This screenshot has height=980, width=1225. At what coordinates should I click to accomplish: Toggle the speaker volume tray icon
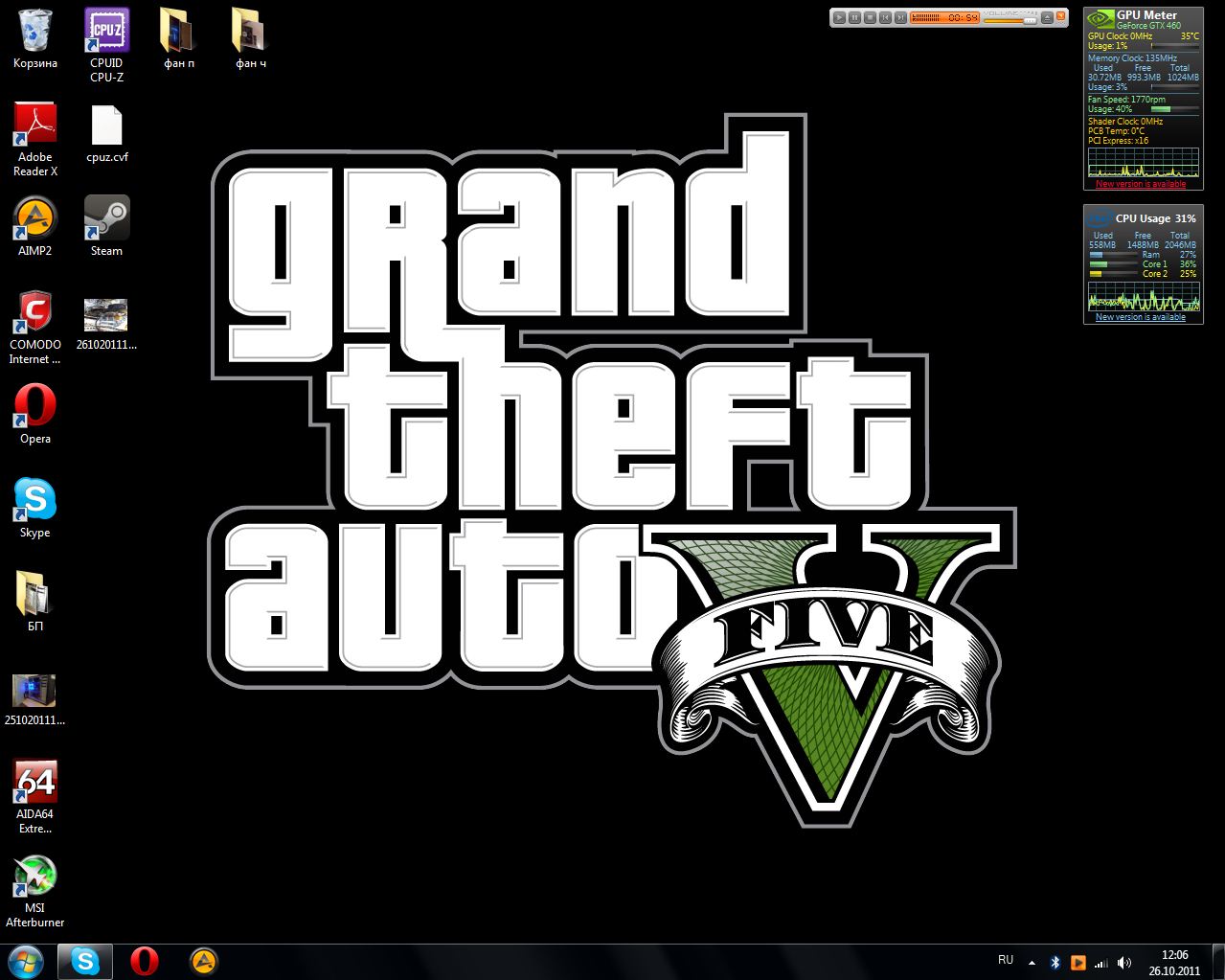[1124, 962]
